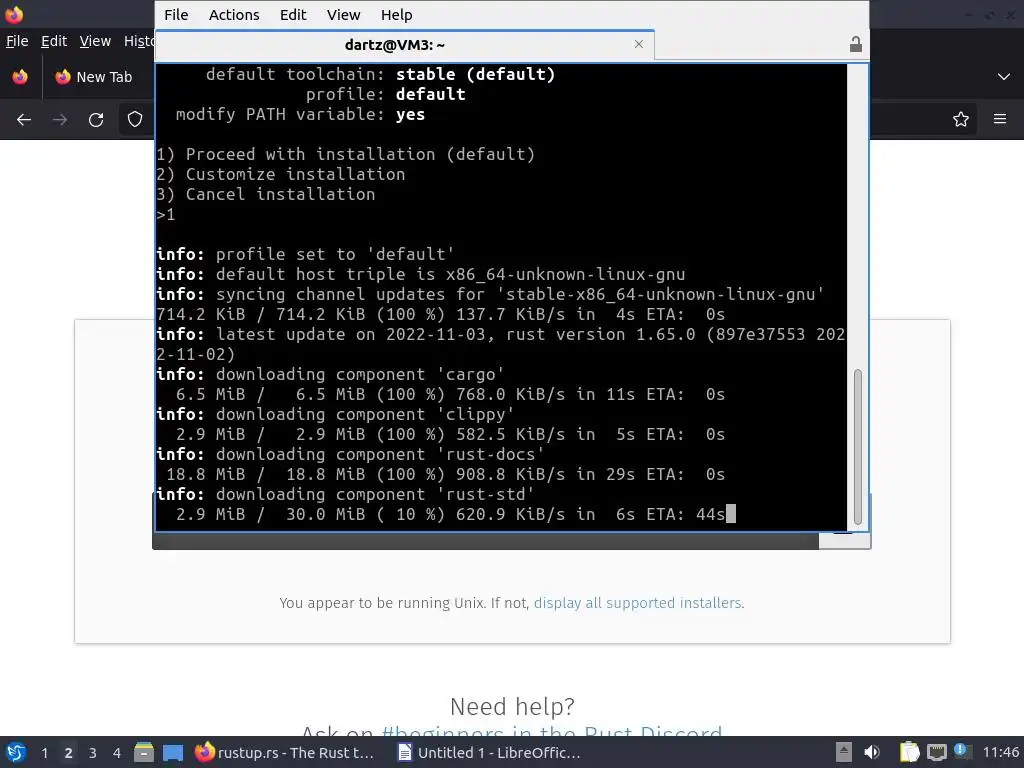Switch to workspace 4
Screen dimensions: 1024x768
(117, 753)
